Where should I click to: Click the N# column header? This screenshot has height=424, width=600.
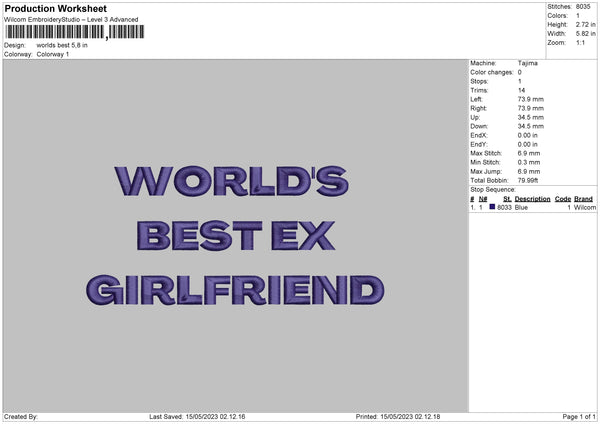483,199
